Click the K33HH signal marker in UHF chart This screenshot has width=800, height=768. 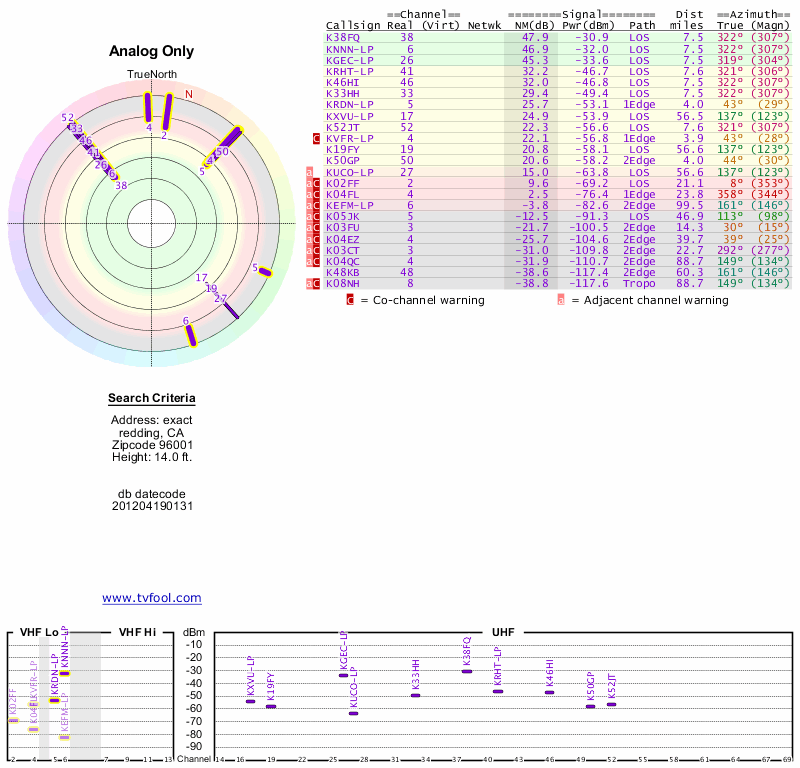415,695
